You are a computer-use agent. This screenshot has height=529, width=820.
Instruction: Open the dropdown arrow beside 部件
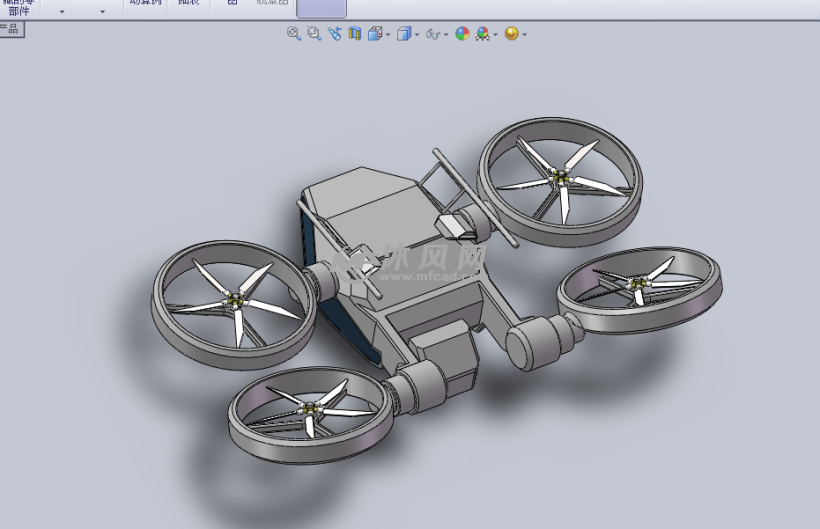pos(62,12)
